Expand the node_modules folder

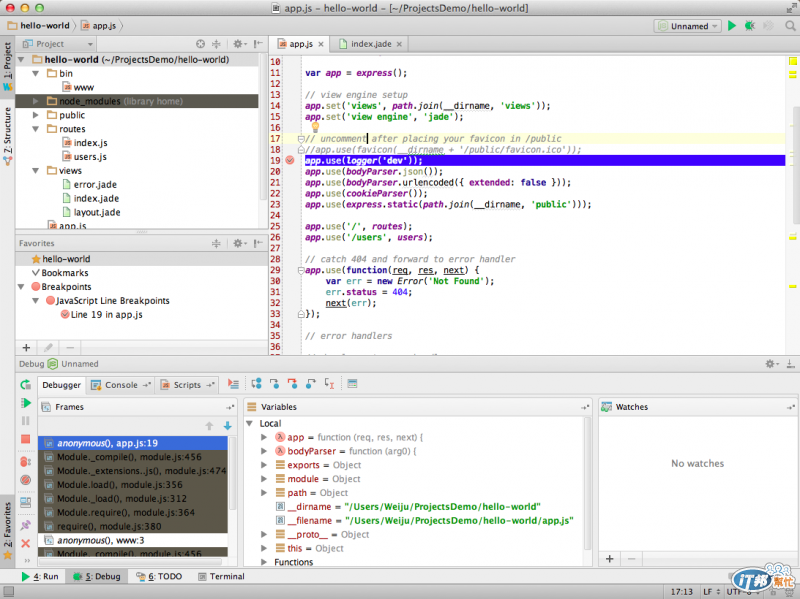coord(36,101)
